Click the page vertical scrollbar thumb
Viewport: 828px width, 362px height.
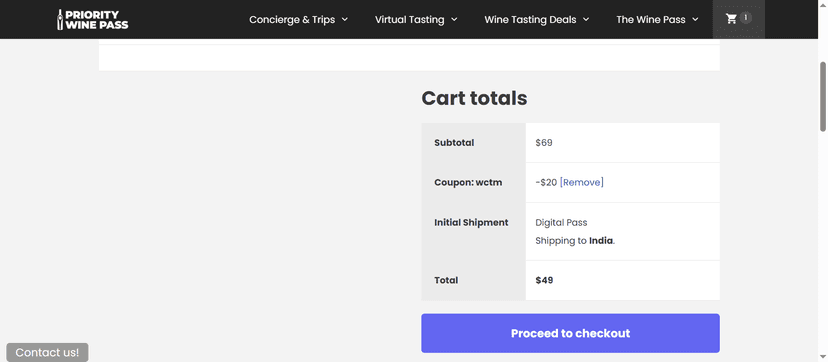point(823,97)
